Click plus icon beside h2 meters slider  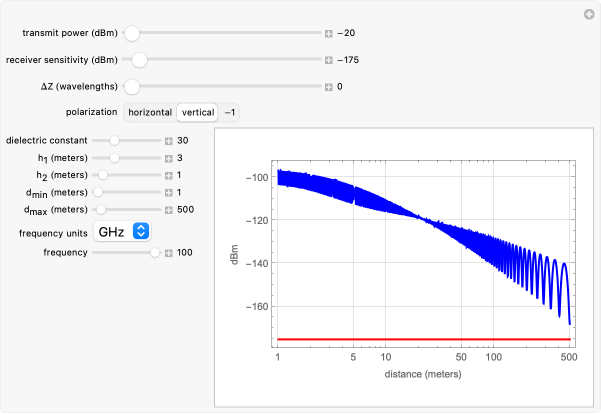[169, 175]
